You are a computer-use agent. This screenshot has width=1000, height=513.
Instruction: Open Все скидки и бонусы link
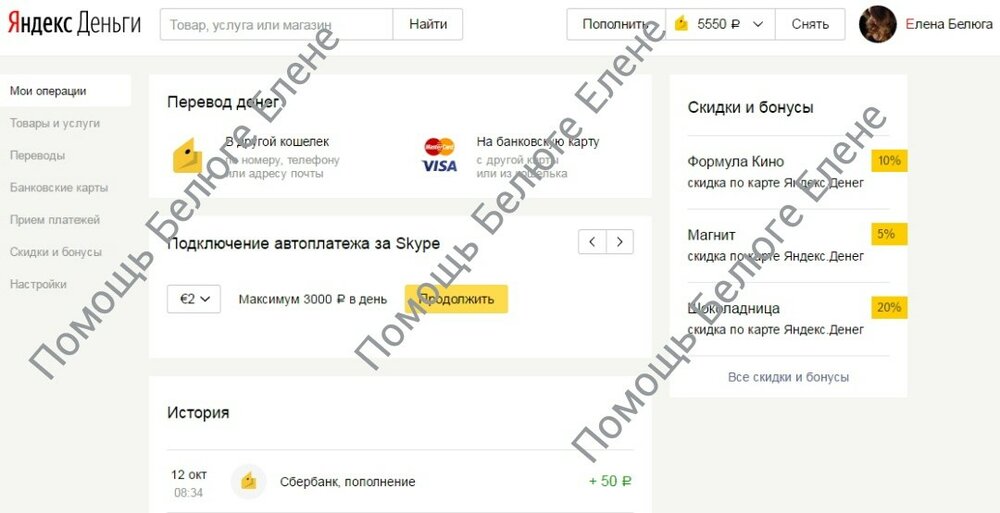click(x=788, y=377)
